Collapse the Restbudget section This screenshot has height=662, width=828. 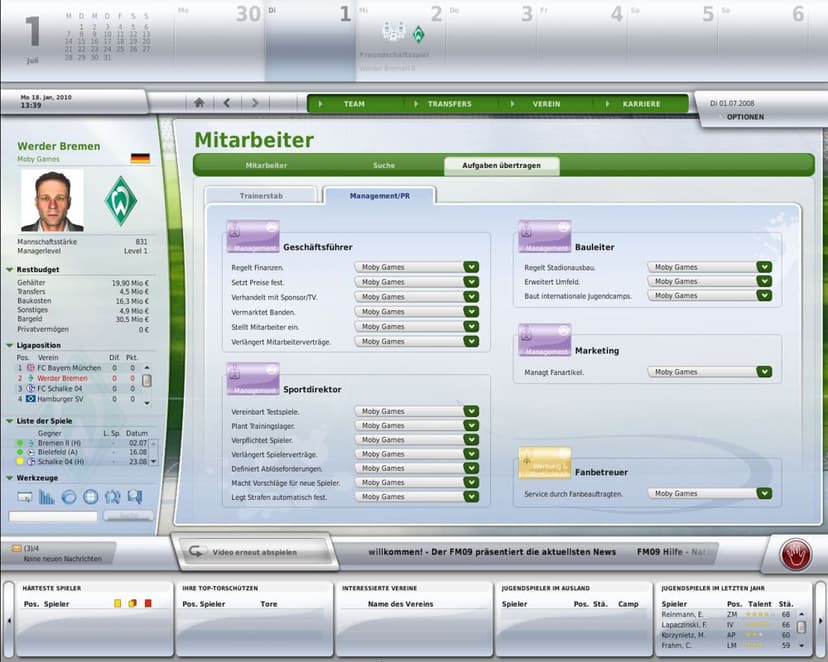pos(9,269)
